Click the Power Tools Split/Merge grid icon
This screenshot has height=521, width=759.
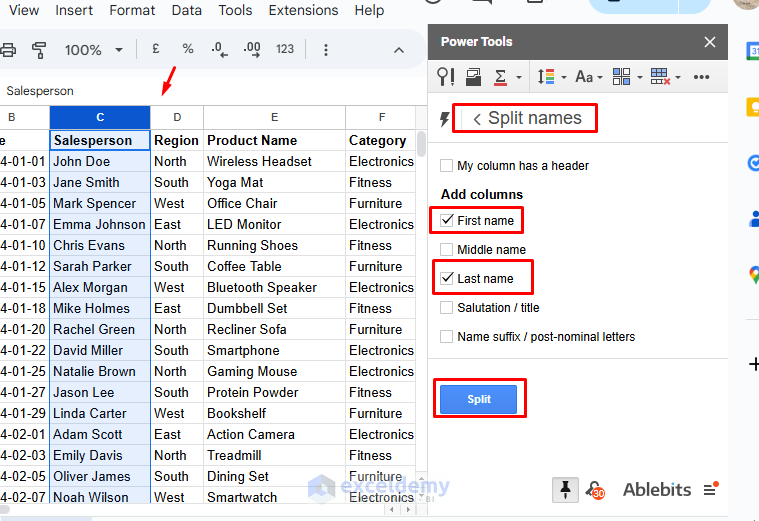coord(621,77)
